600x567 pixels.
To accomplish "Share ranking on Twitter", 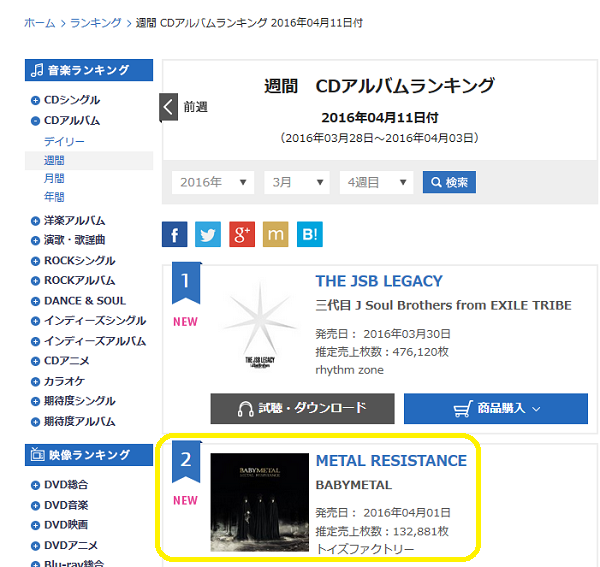I will 208,234.
